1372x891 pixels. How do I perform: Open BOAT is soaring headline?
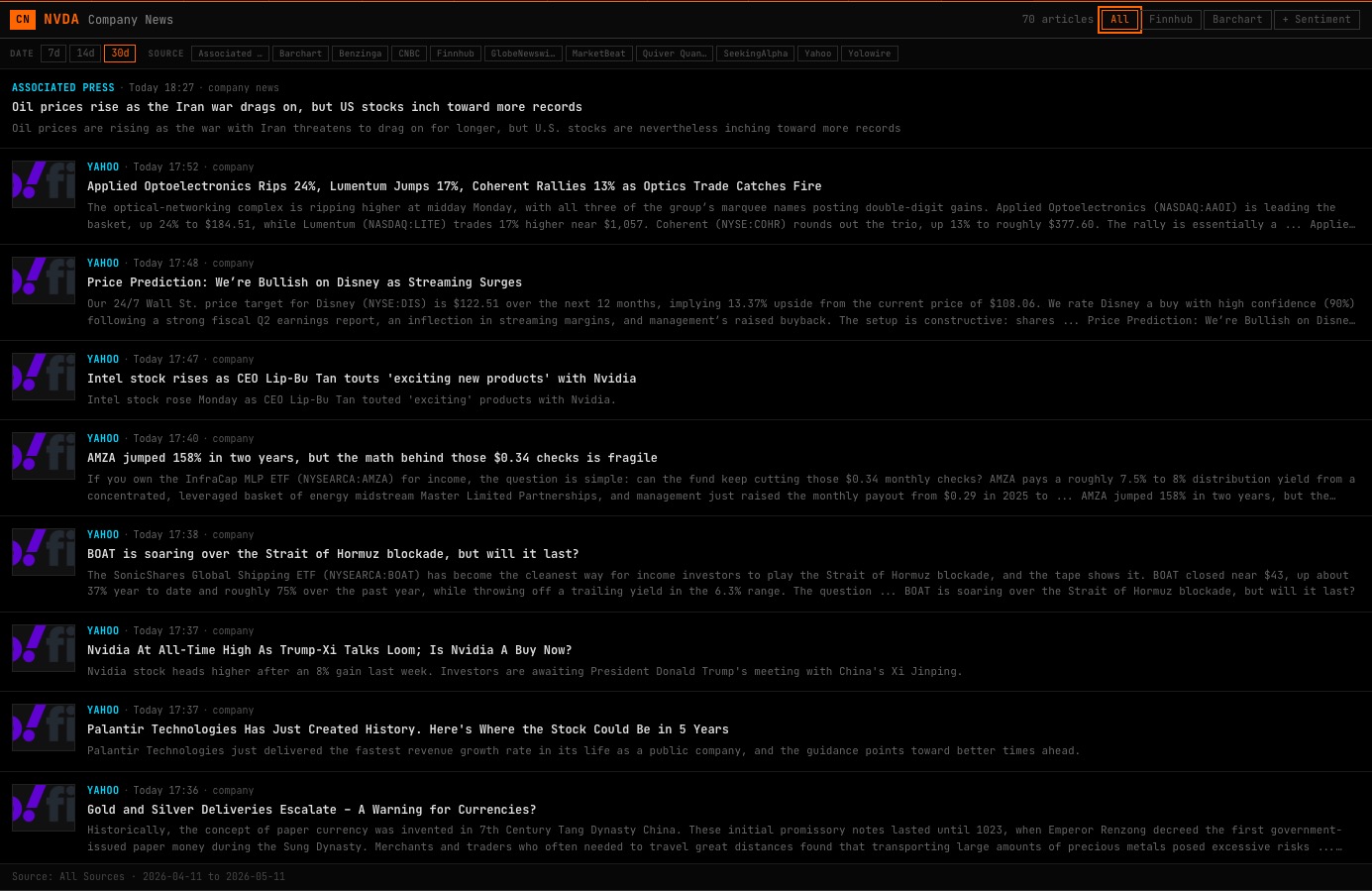[x=333, y=554]
